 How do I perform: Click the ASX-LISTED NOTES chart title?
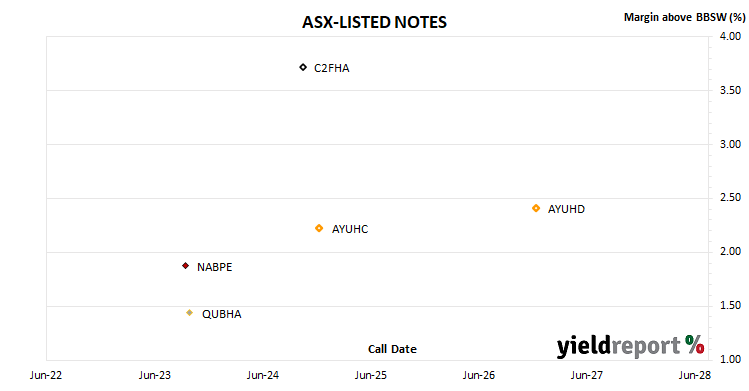(x=374, y=22)
